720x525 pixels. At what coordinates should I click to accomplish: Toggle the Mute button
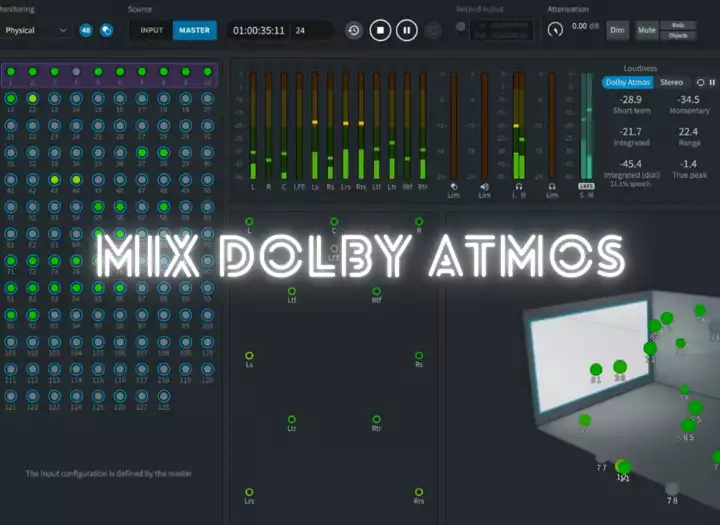(647, 30)
